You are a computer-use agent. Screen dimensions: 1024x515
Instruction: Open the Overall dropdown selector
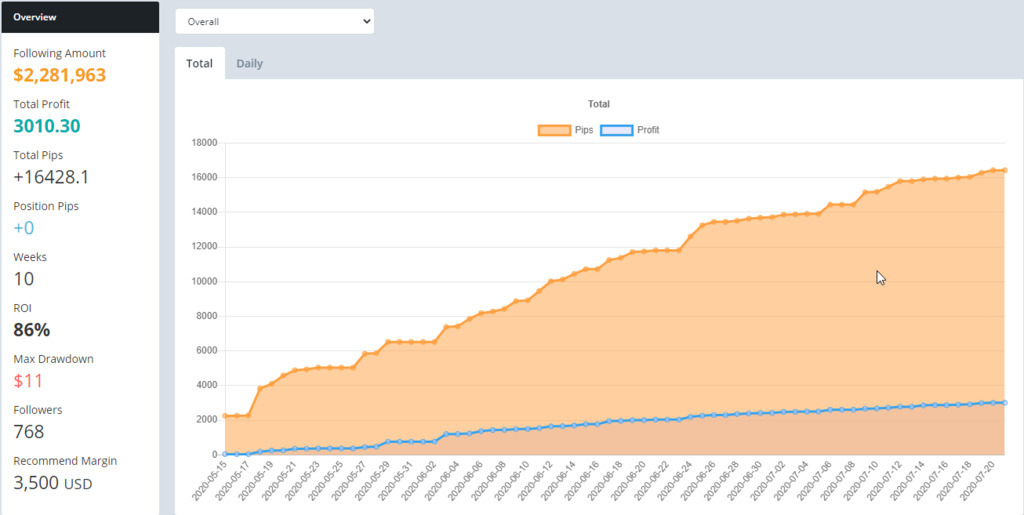pyautogui.click(x=274, y=21)
